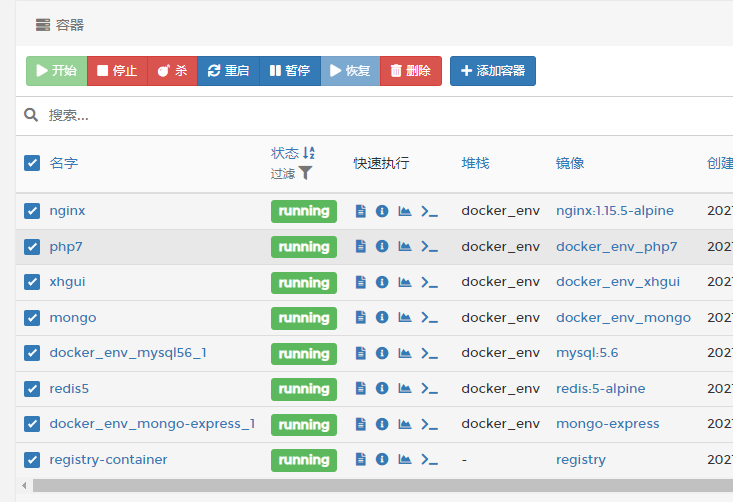Open console icon for redis5 container
Image resolution: width=733 pixels, height=502 pixels.
pyautogui.click(x=429, y=388)
